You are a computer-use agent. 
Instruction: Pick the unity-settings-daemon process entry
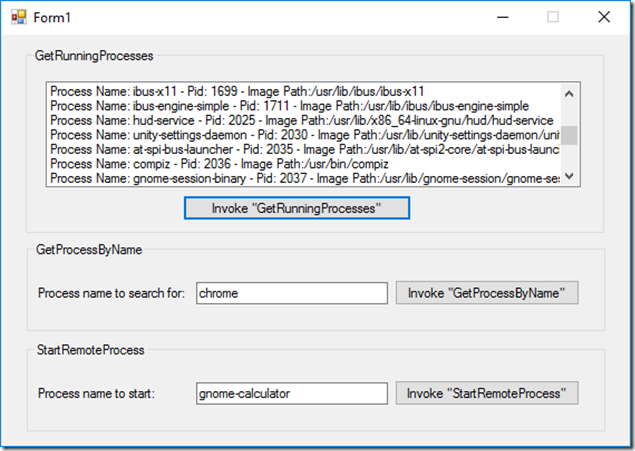tap(300, 135)
